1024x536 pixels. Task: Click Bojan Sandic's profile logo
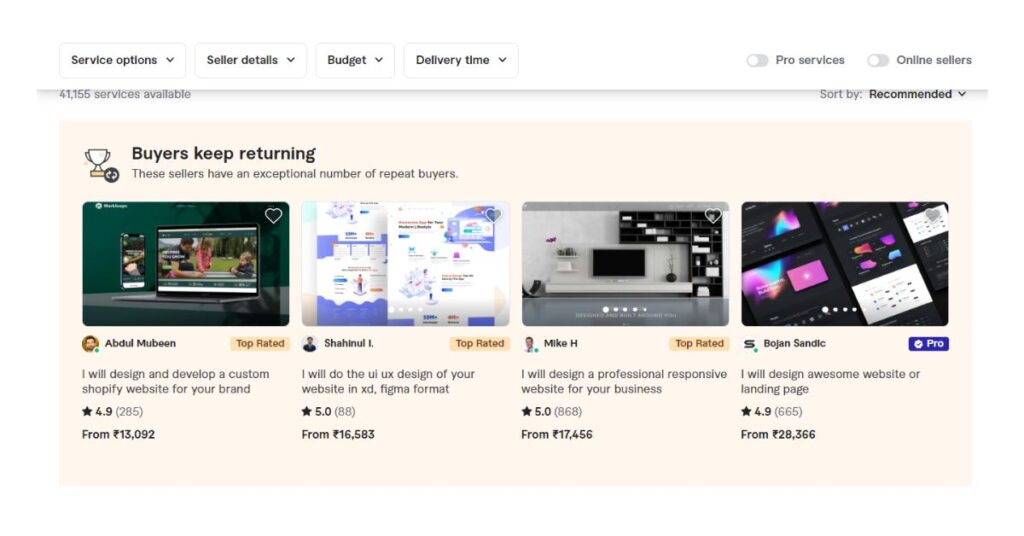749,343
